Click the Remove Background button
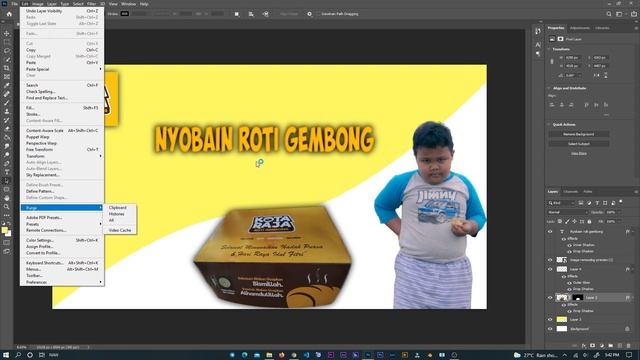This screenshot has height=360, width=640. (579, 134)
